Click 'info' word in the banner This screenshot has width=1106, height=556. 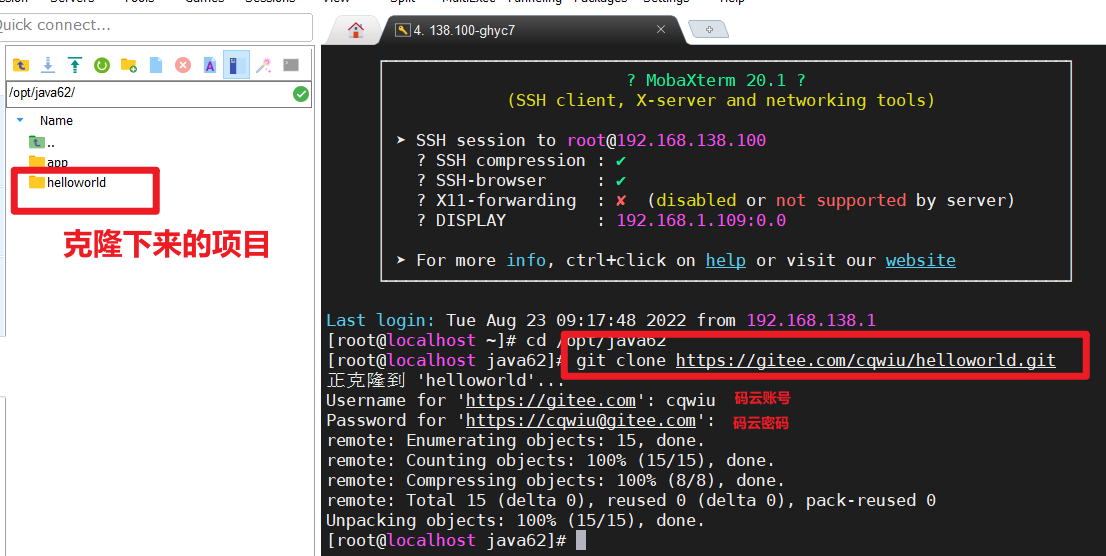coord(526,260)
